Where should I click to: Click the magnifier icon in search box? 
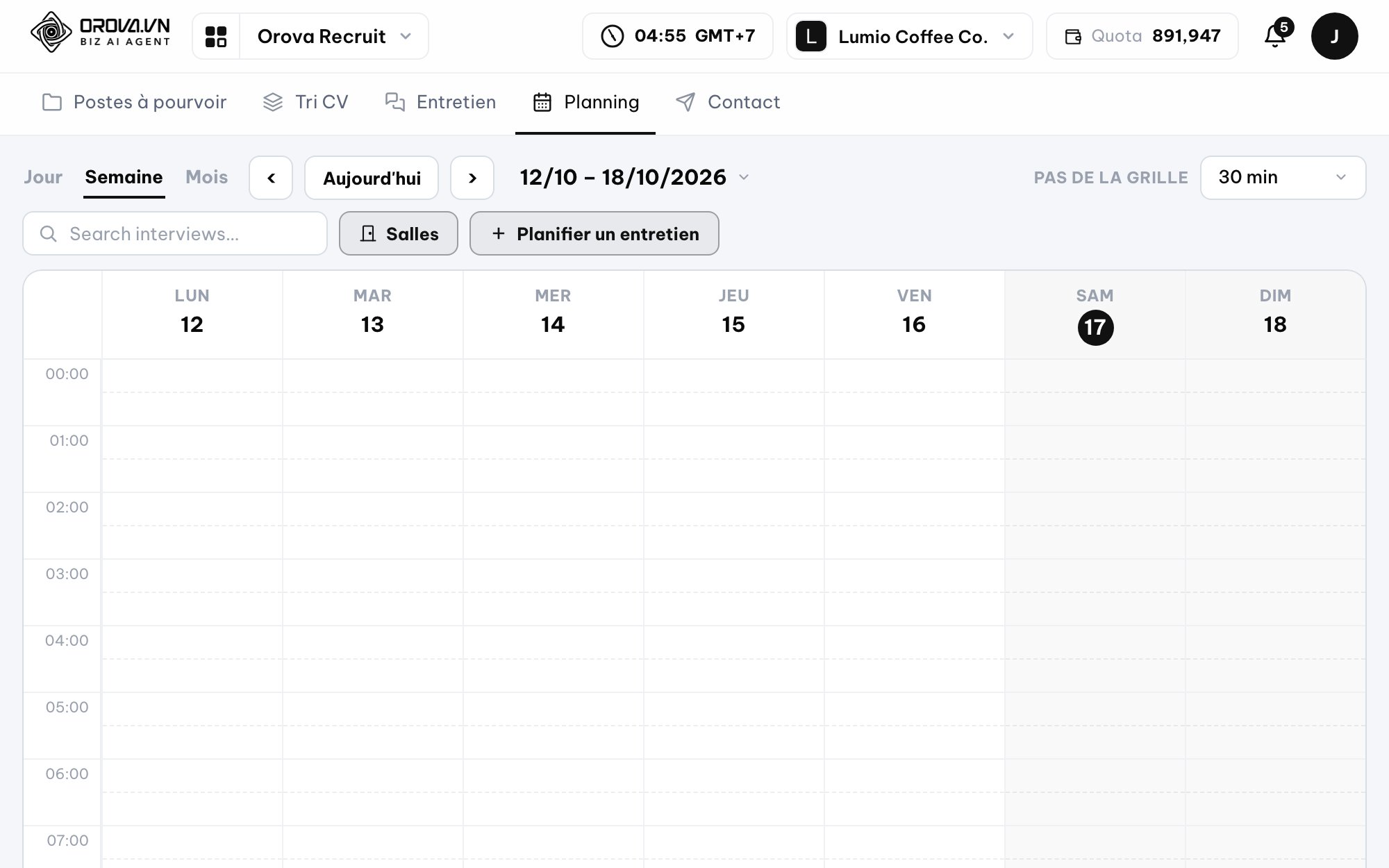click(48, 234)
